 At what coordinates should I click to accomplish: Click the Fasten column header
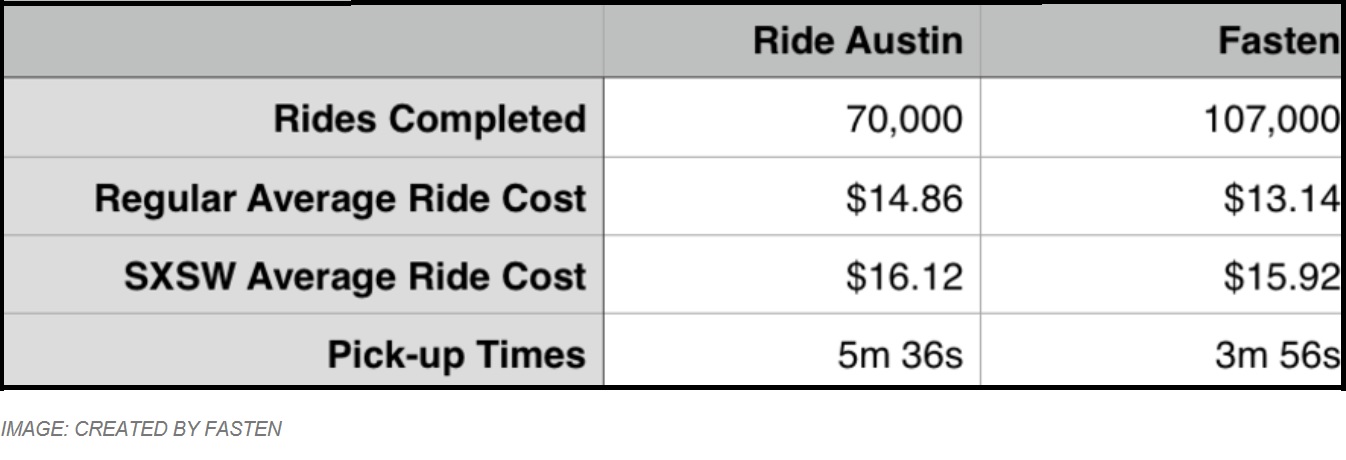(1161, 40)
